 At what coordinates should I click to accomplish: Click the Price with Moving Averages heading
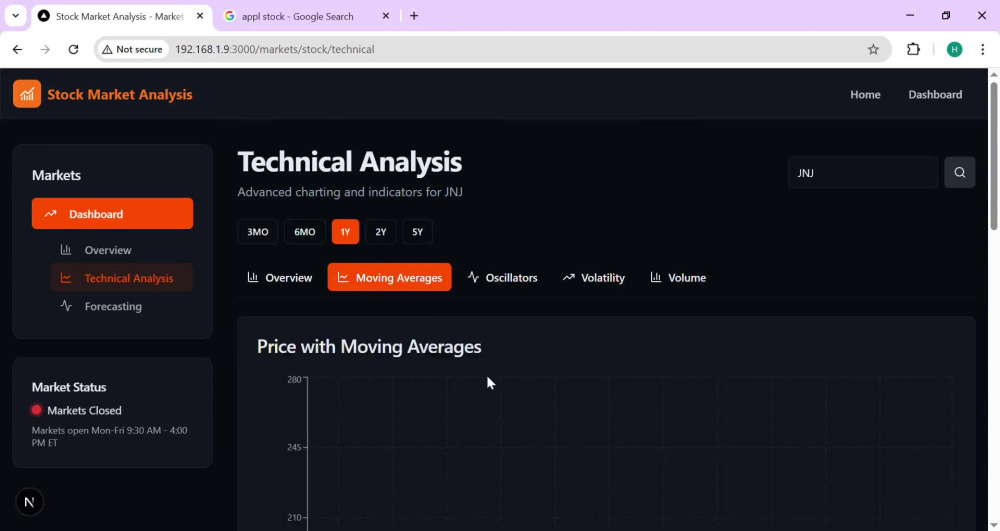click(x=369, y=347)
